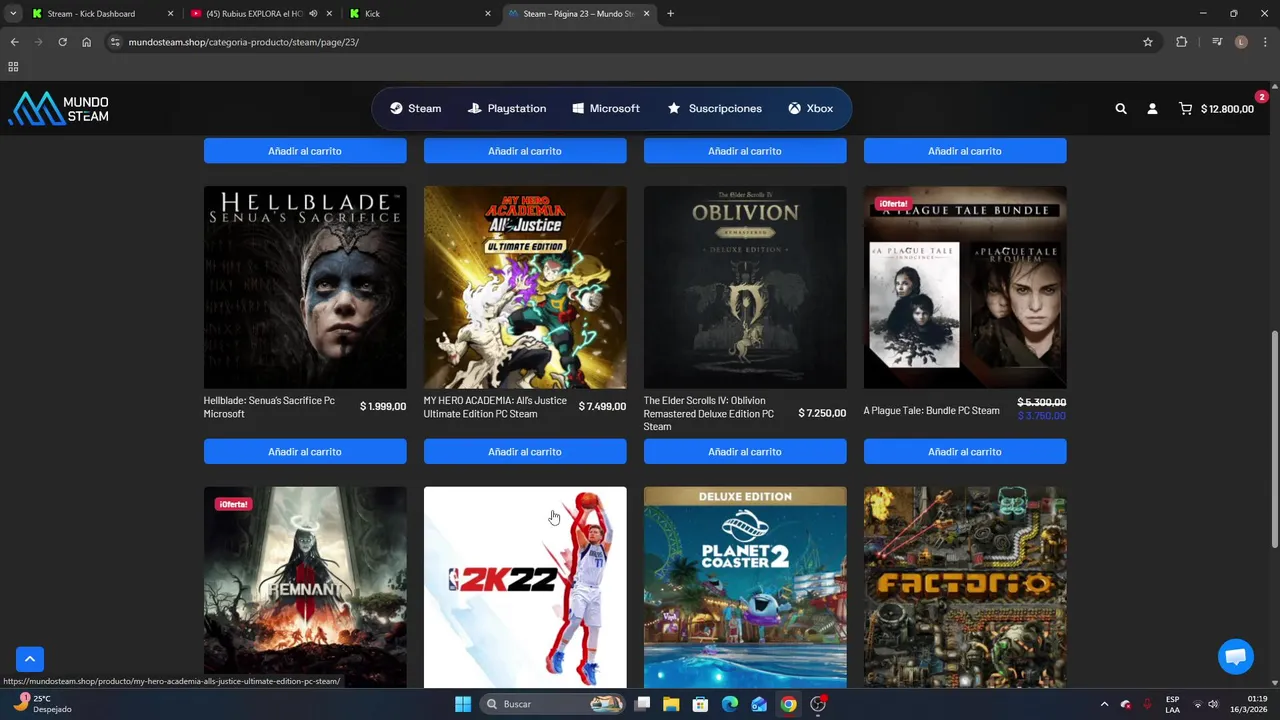Viewport: 1280px width, 720px height.
Task: Go to the browser home page
Action: 86,42
